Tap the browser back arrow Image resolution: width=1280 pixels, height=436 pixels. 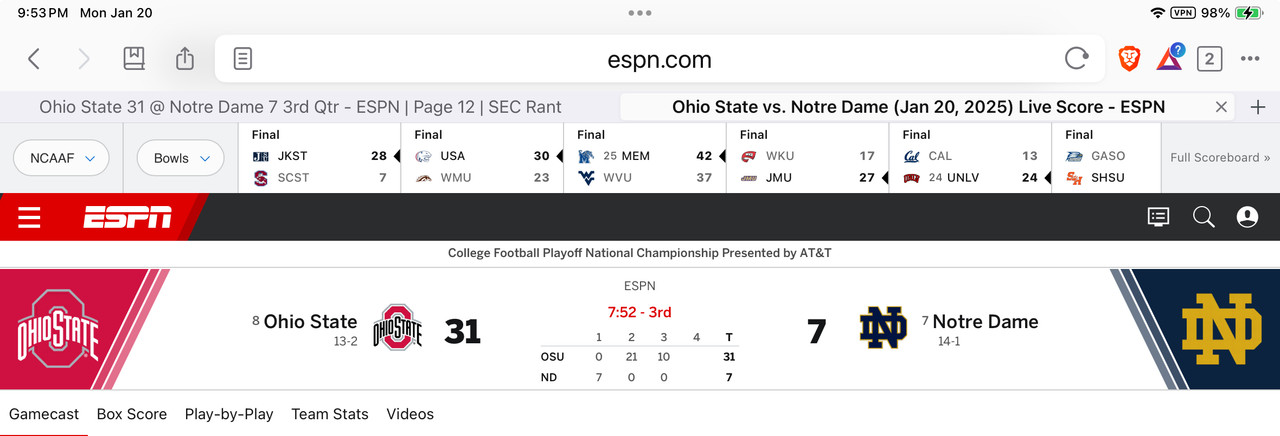pyautogui.click(x=34, y=59)
